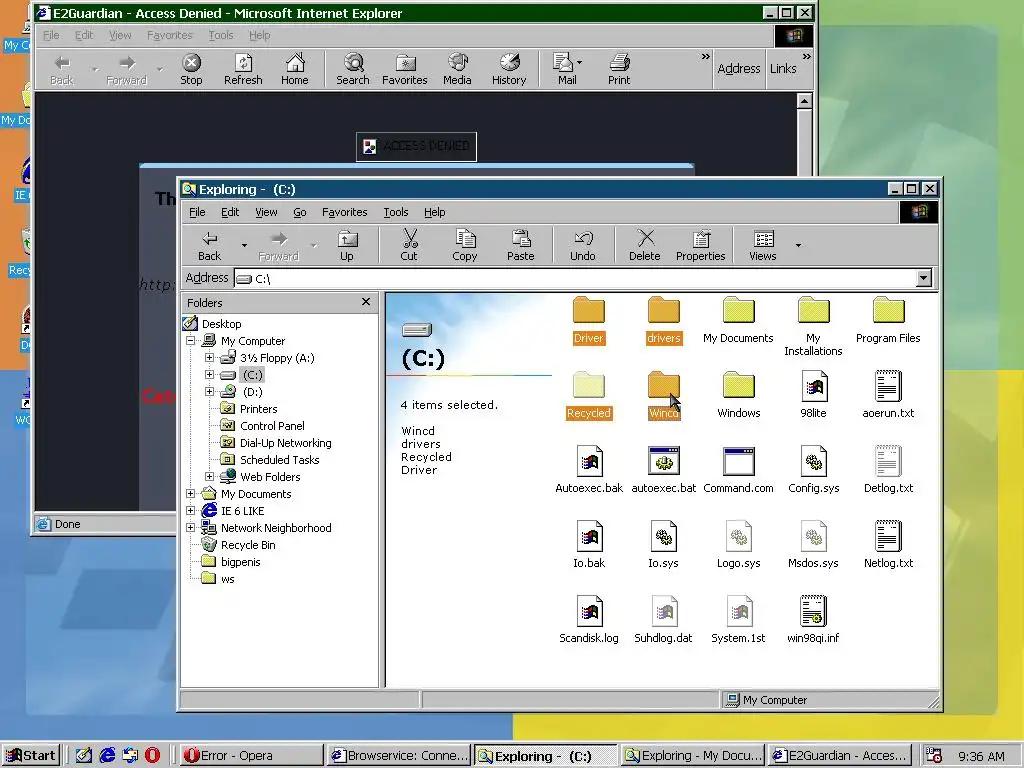Switch to Exploring - My Documents taskbar button

tap(692, 756)
